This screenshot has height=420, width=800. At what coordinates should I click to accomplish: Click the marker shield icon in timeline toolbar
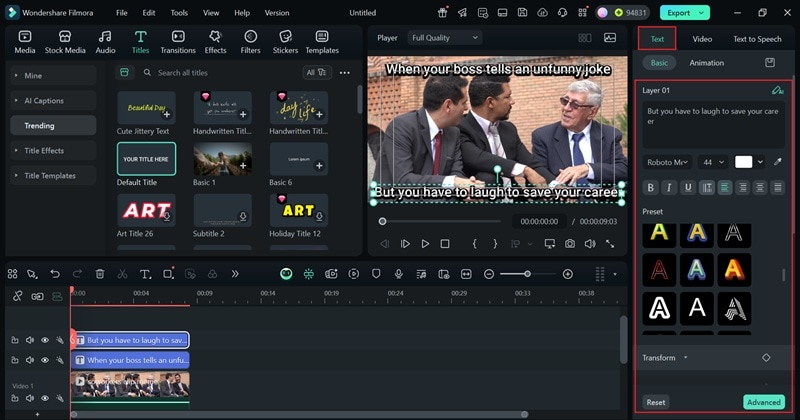pyautogui.click(x=376, y=274)
